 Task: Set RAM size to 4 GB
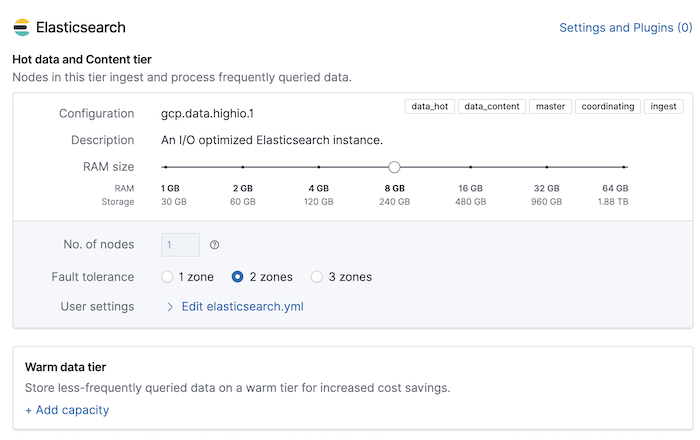[319, 167]
